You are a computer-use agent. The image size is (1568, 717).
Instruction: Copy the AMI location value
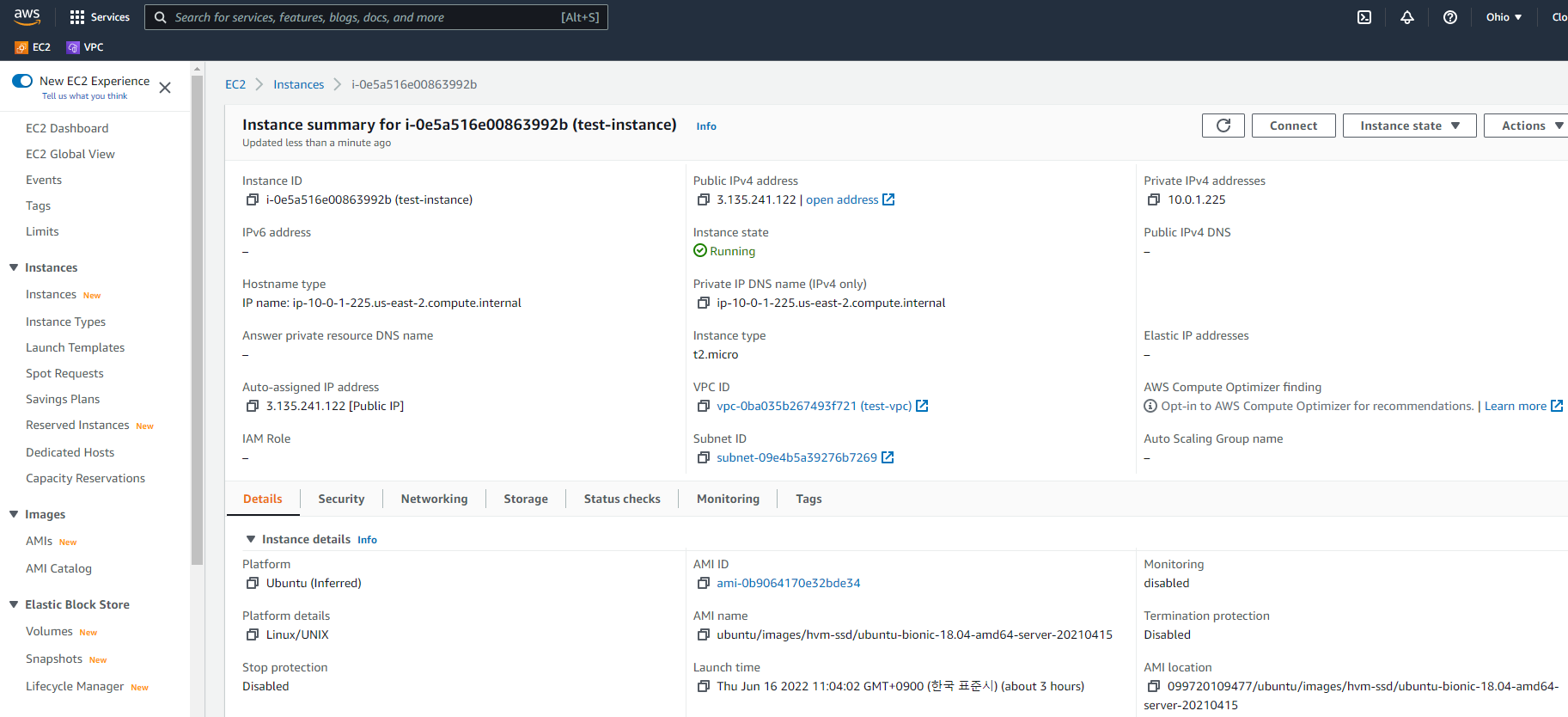tap(1154, 686)
